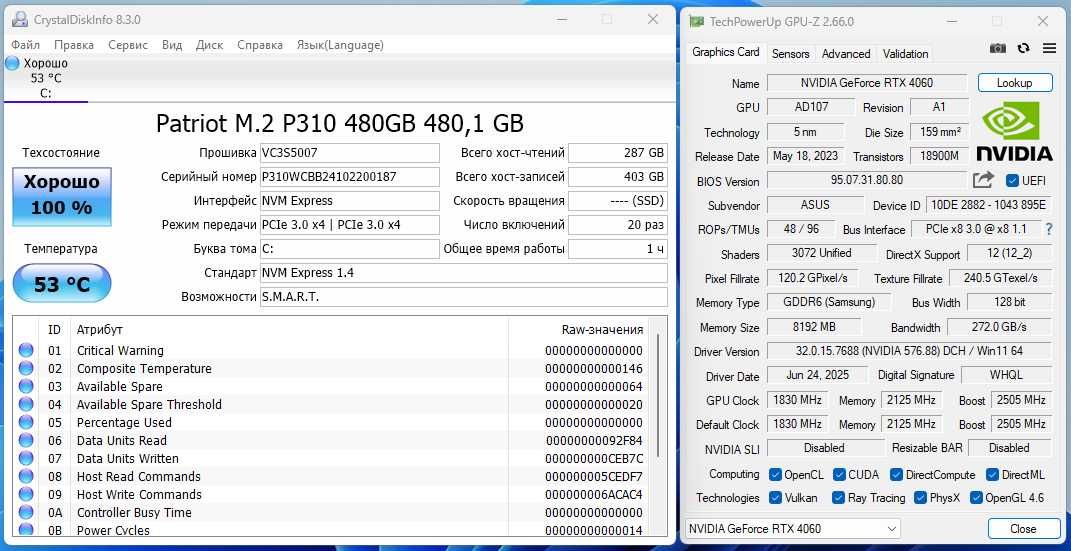Switch to the Advanced tab

[x=846, y=53]
